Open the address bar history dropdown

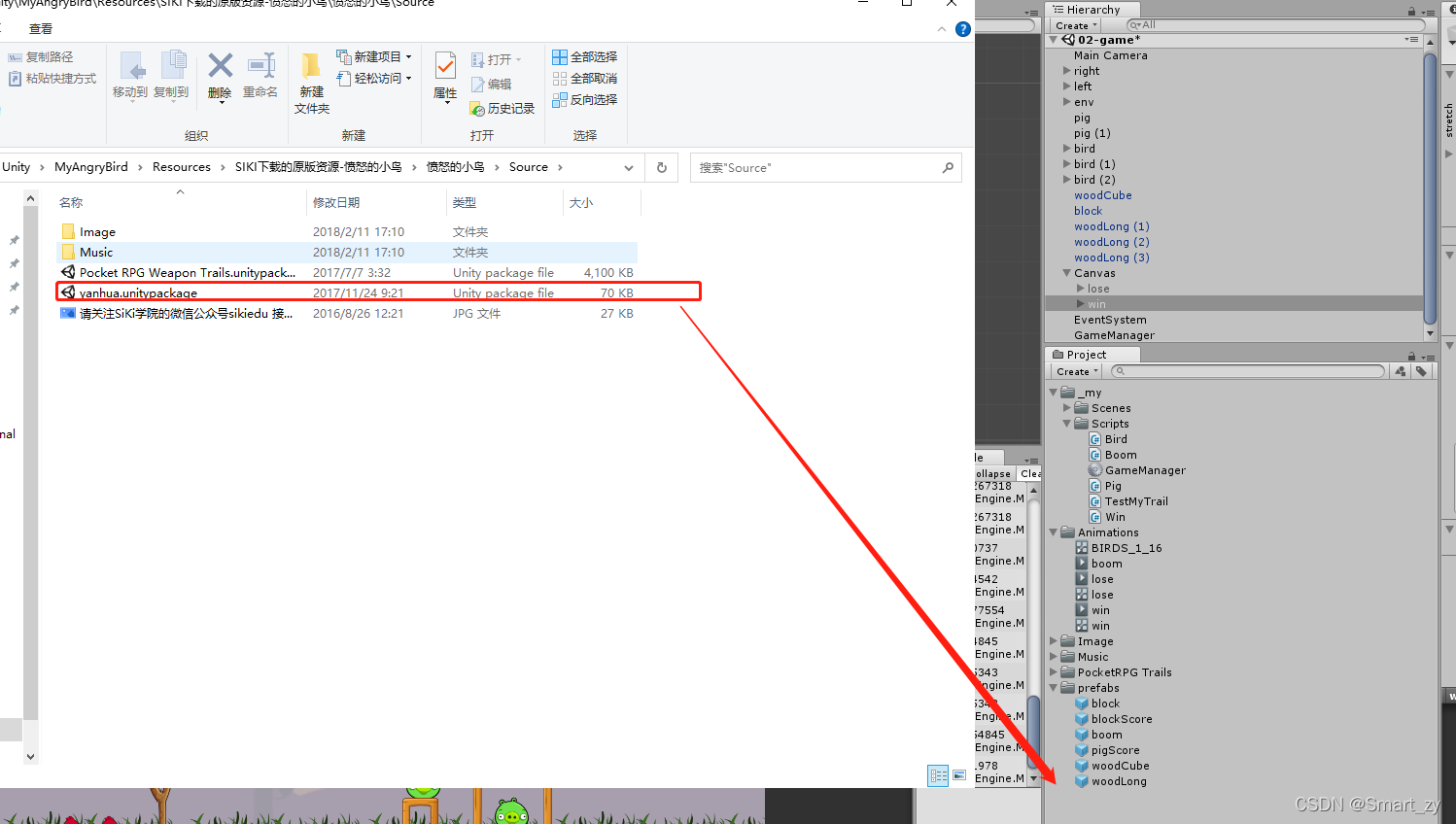pyautogui.click(x=629, y=168)
